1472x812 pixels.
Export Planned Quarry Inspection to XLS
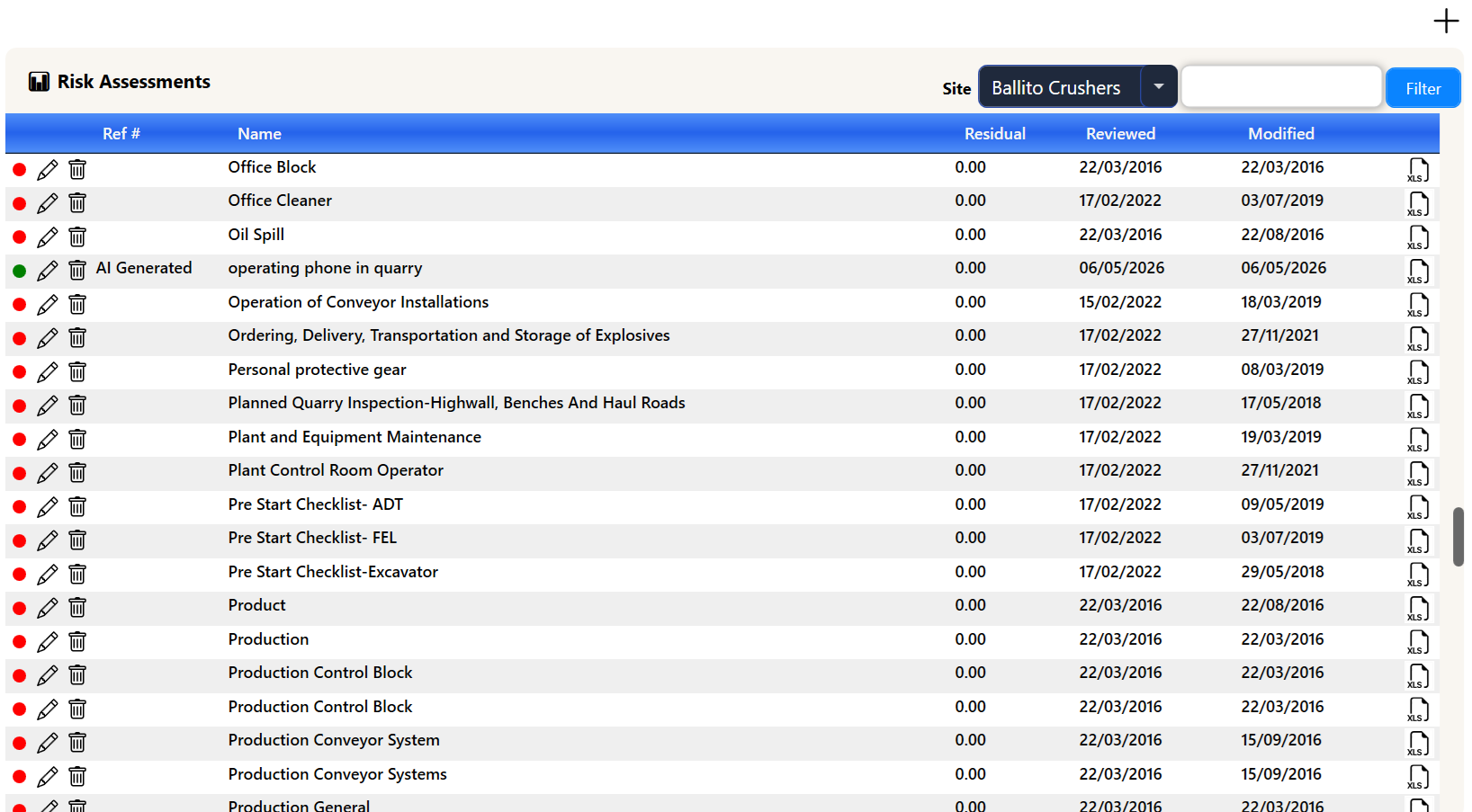pos(1418,406)
